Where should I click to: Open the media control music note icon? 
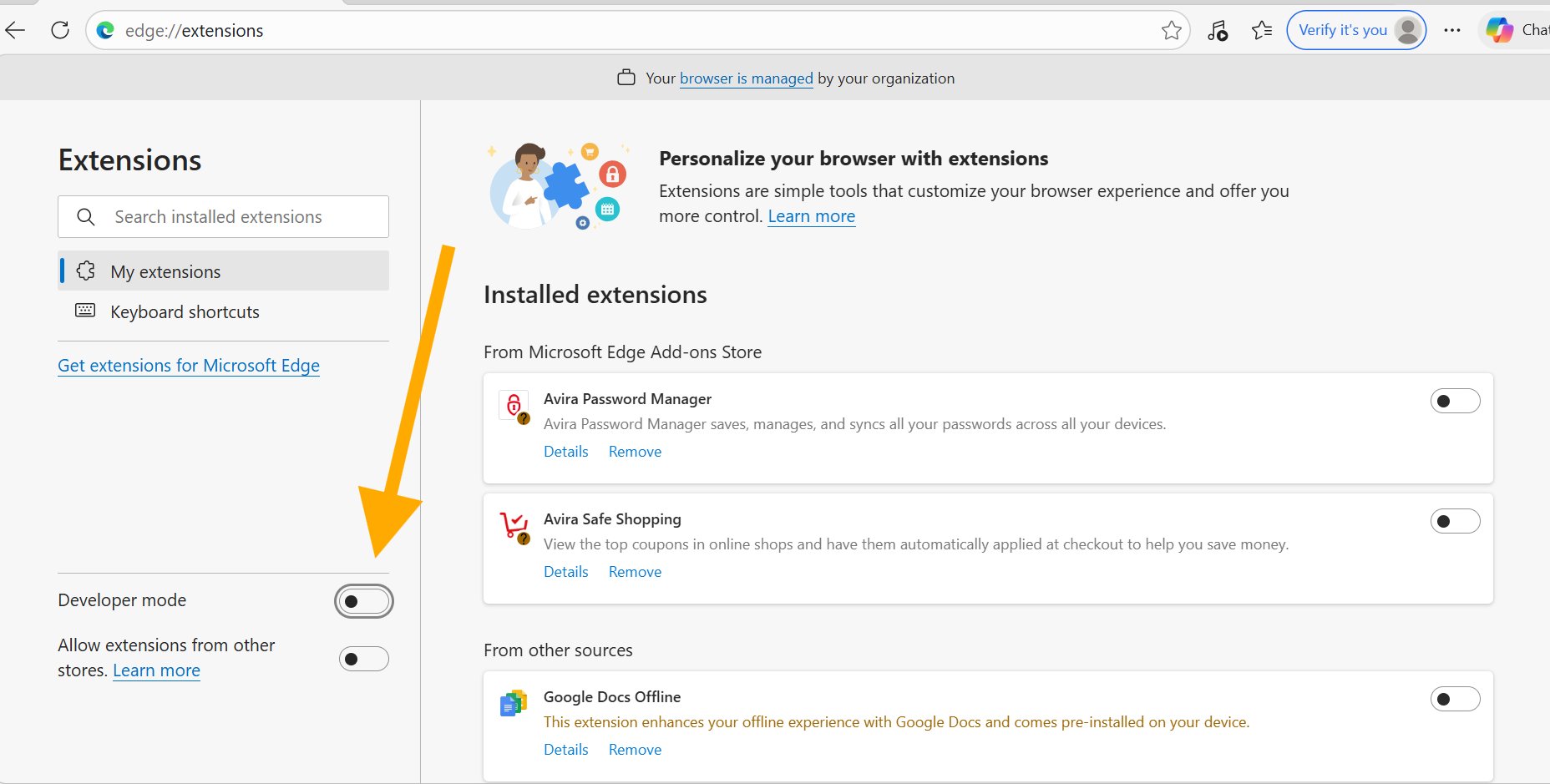pyautogui.click(x=1218, y=31)
